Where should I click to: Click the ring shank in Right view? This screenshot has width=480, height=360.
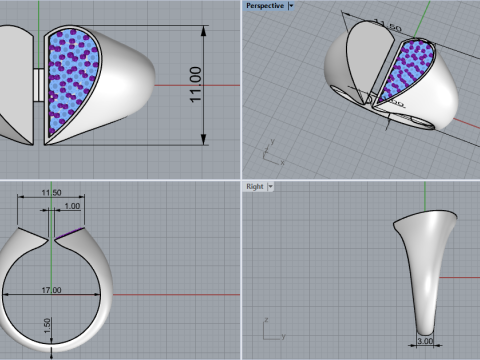[x=424, y=273]
